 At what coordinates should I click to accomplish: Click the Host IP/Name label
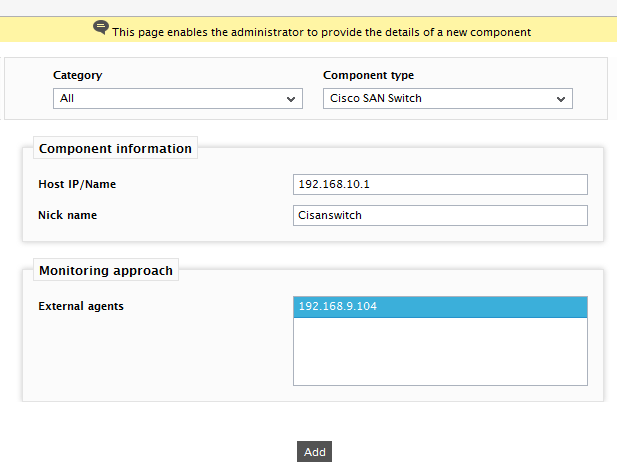[77, 184]
